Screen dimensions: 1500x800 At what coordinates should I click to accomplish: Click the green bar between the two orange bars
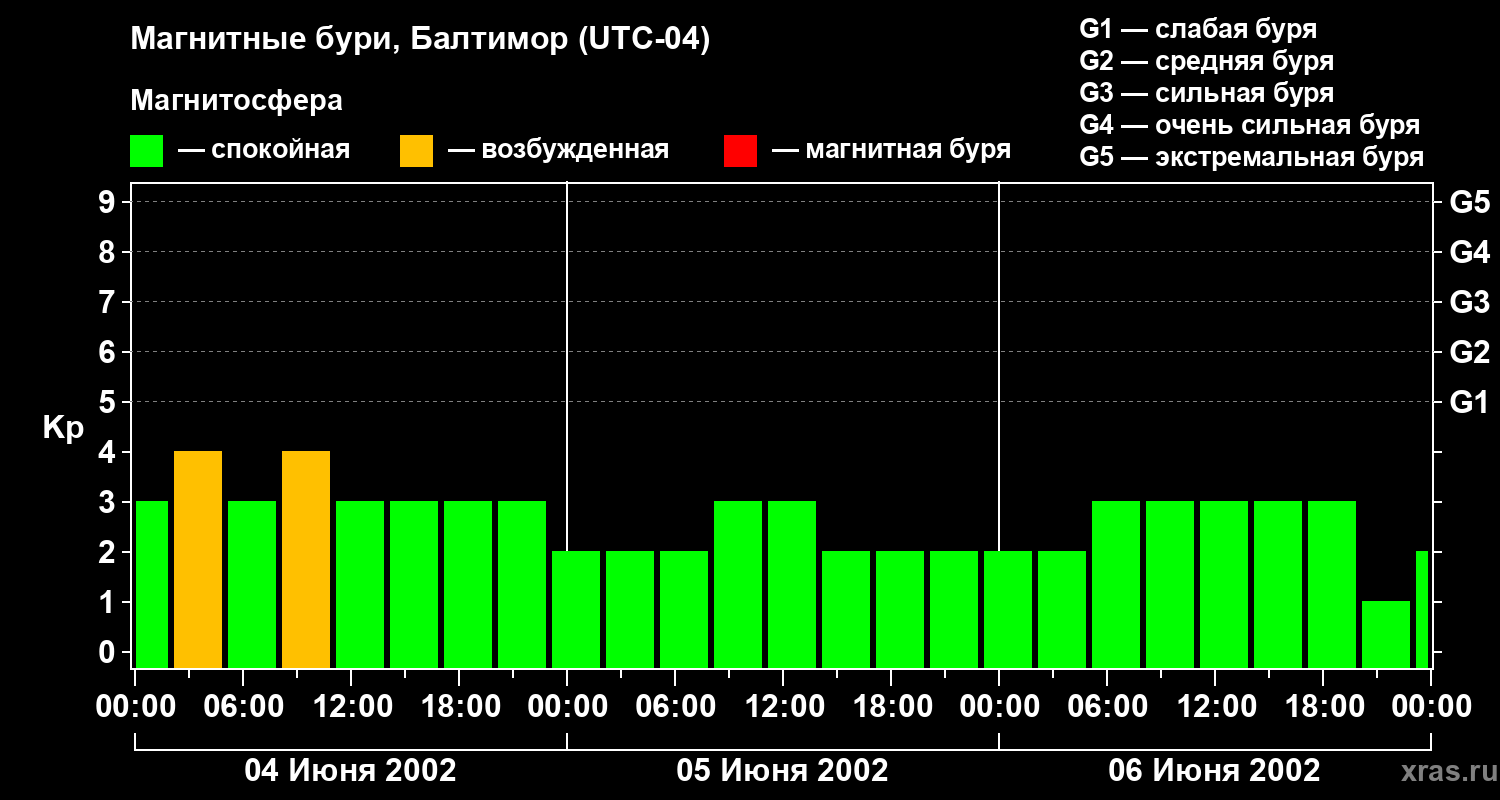[x=252, y=585]
